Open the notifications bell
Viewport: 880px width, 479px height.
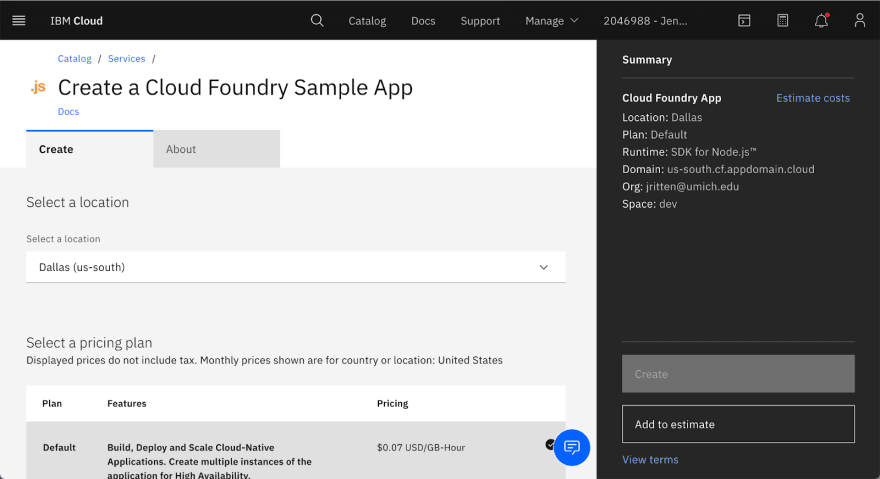click(x=821, y=21)
